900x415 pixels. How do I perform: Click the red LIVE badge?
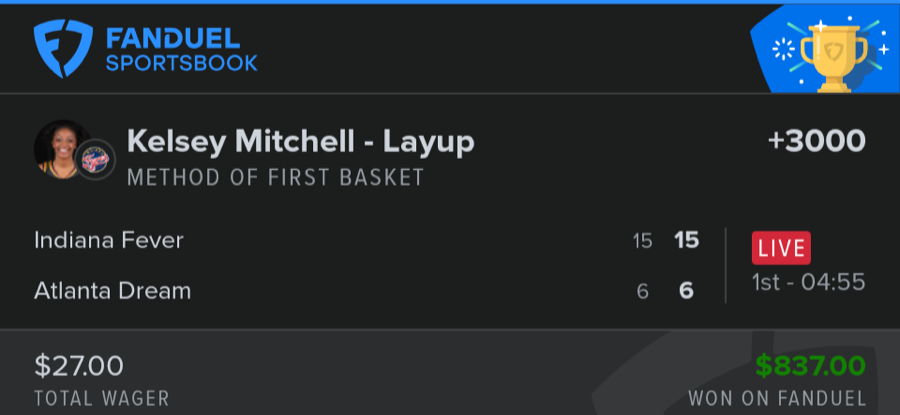[781, 247]
